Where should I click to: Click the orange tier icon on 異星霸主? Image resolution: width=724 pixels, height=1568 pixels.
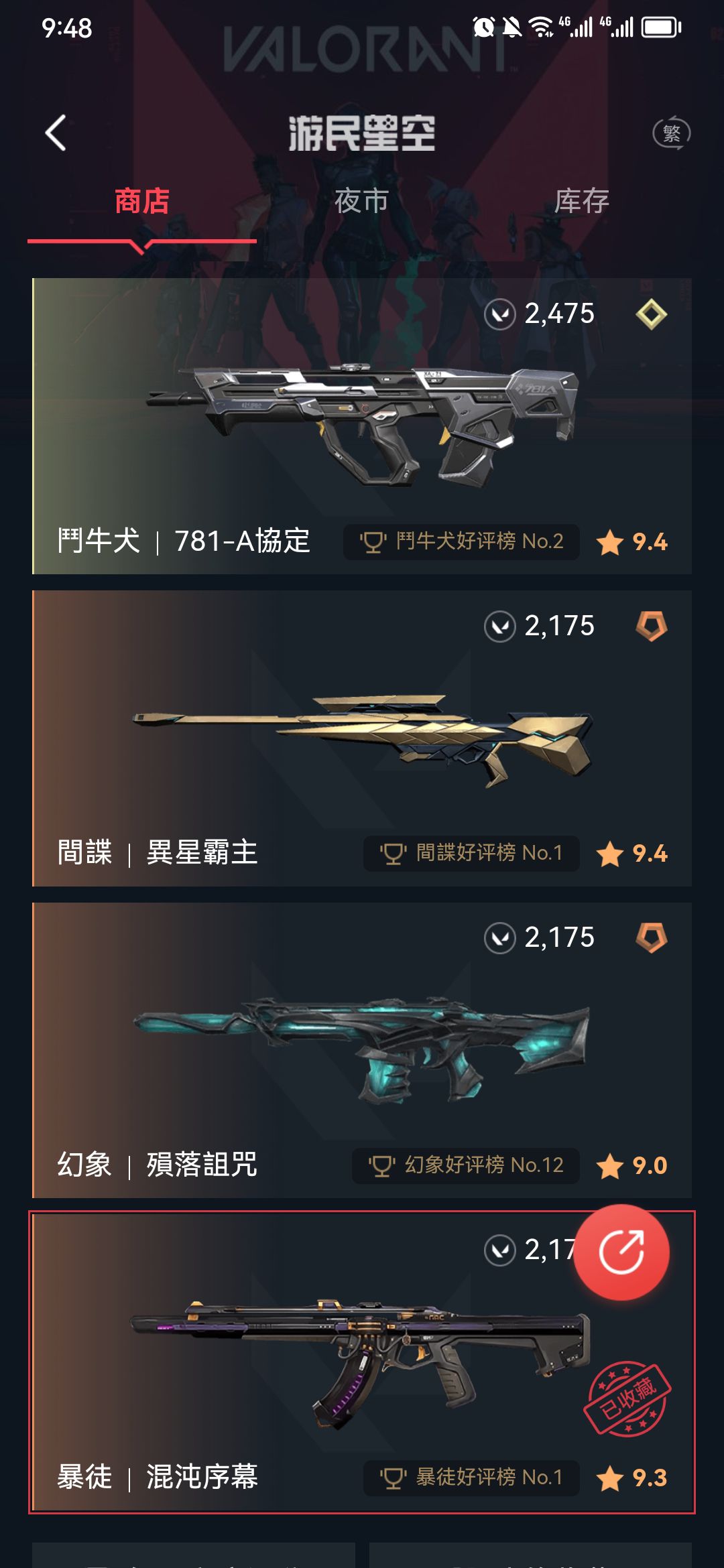652,626
